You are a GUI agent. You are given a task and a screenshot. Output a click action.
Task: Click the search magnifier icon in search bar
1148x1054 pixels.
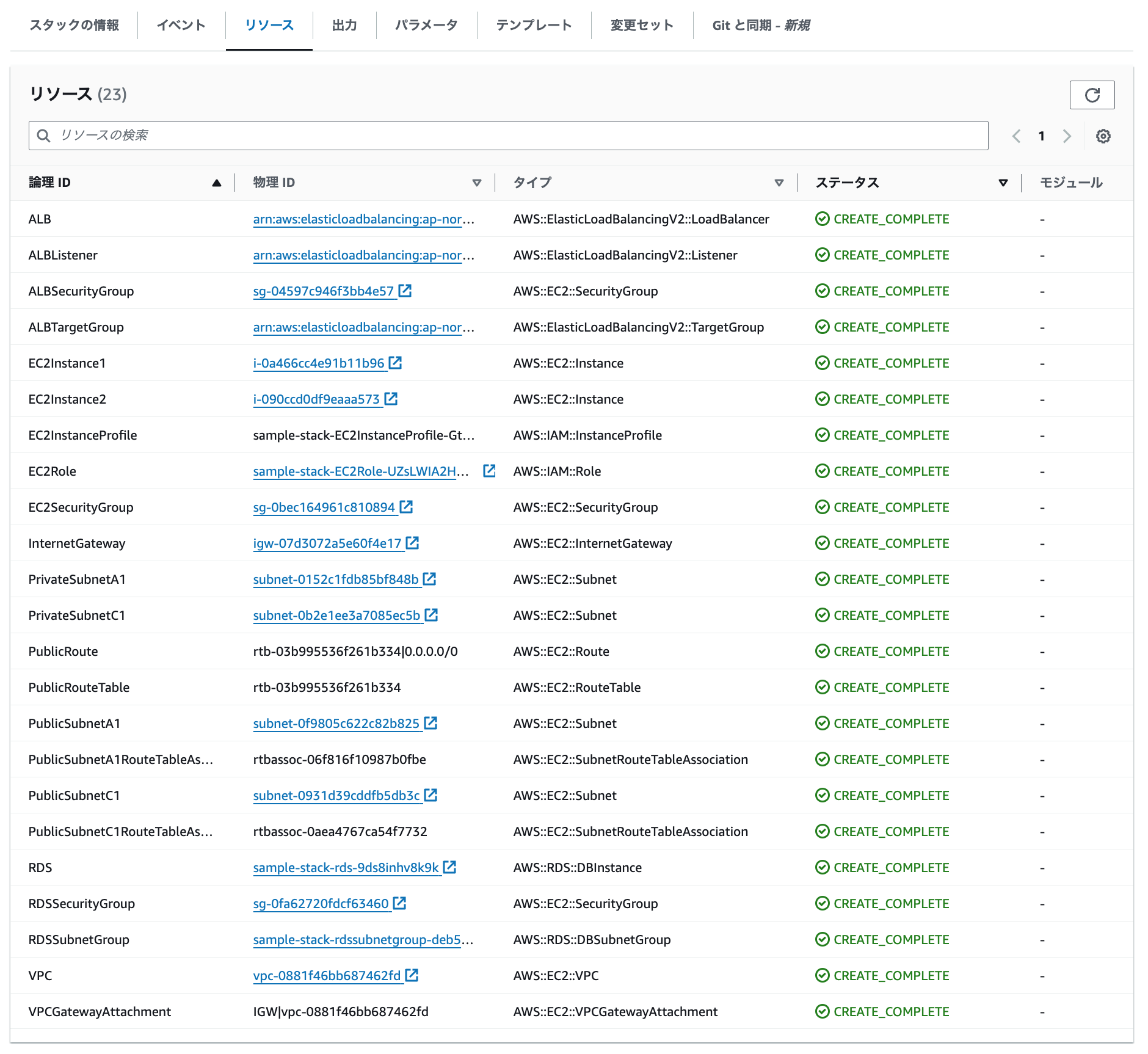pyautogui.click(x=43, y=136)
